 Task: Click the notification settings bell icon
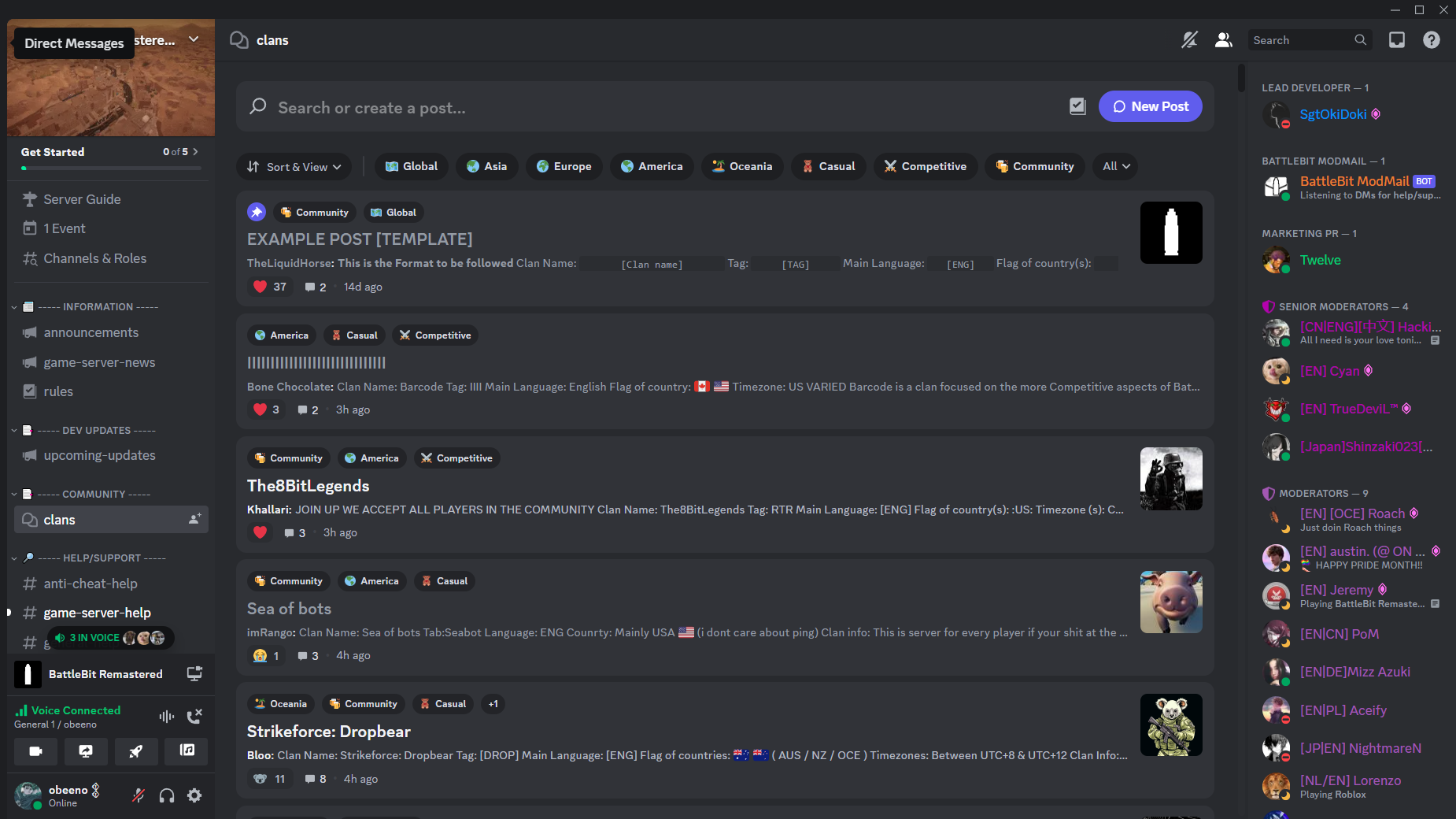1189,40
